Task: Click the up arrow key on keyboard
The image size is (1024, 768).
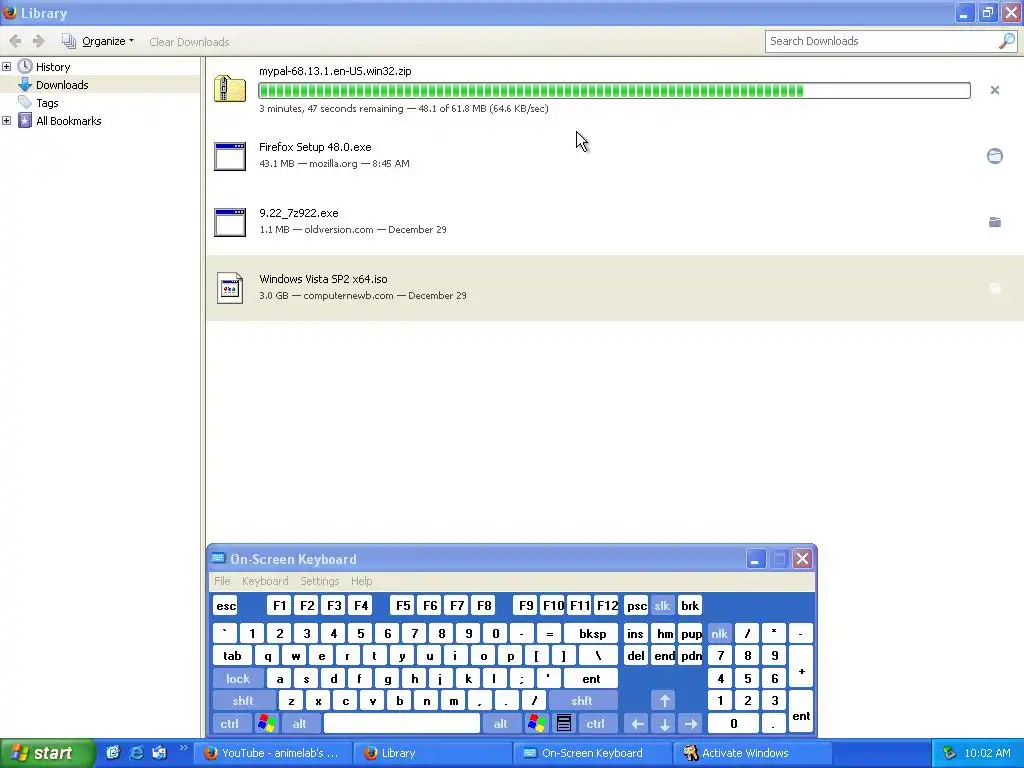Action: click(664, 701)
